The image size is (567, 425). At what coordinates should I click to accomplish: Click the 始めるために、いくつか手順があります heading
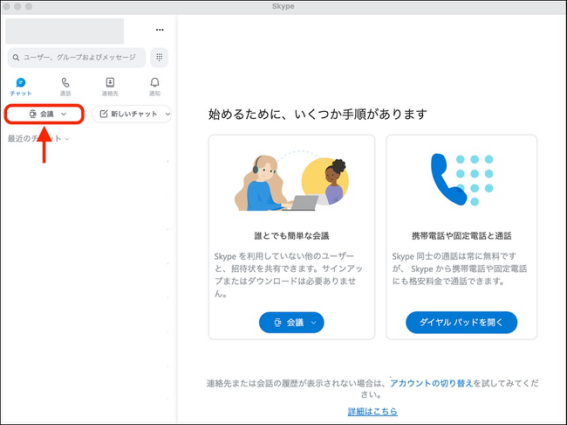click(x=317, y=114)
